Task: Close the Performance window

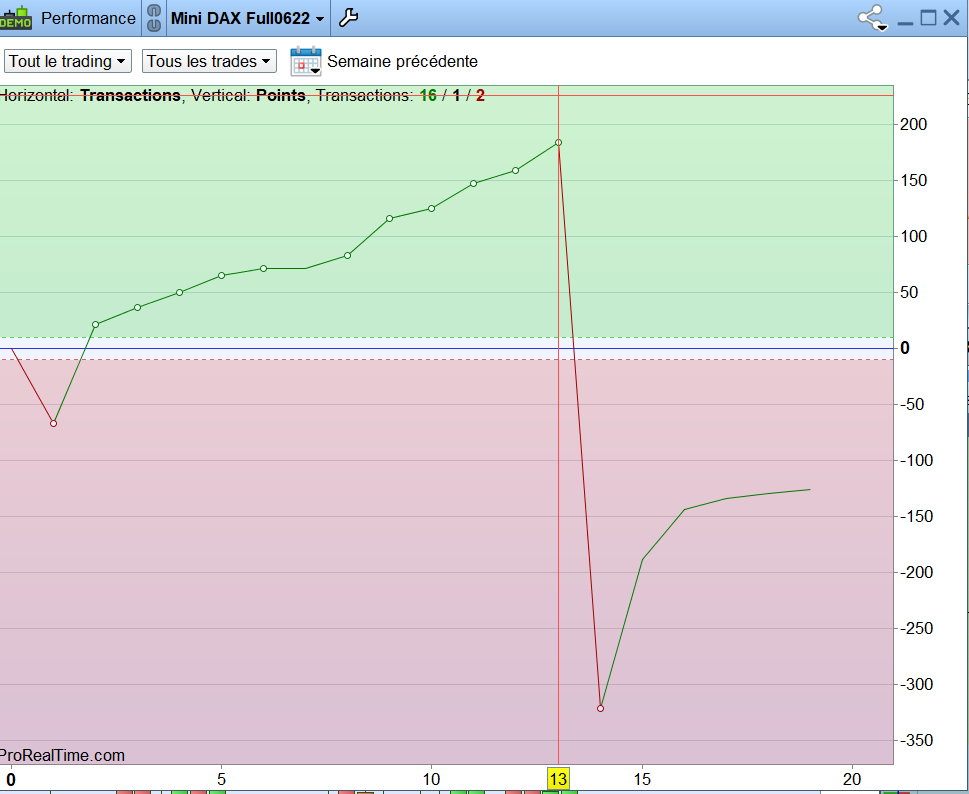Action: click(952, 18)
